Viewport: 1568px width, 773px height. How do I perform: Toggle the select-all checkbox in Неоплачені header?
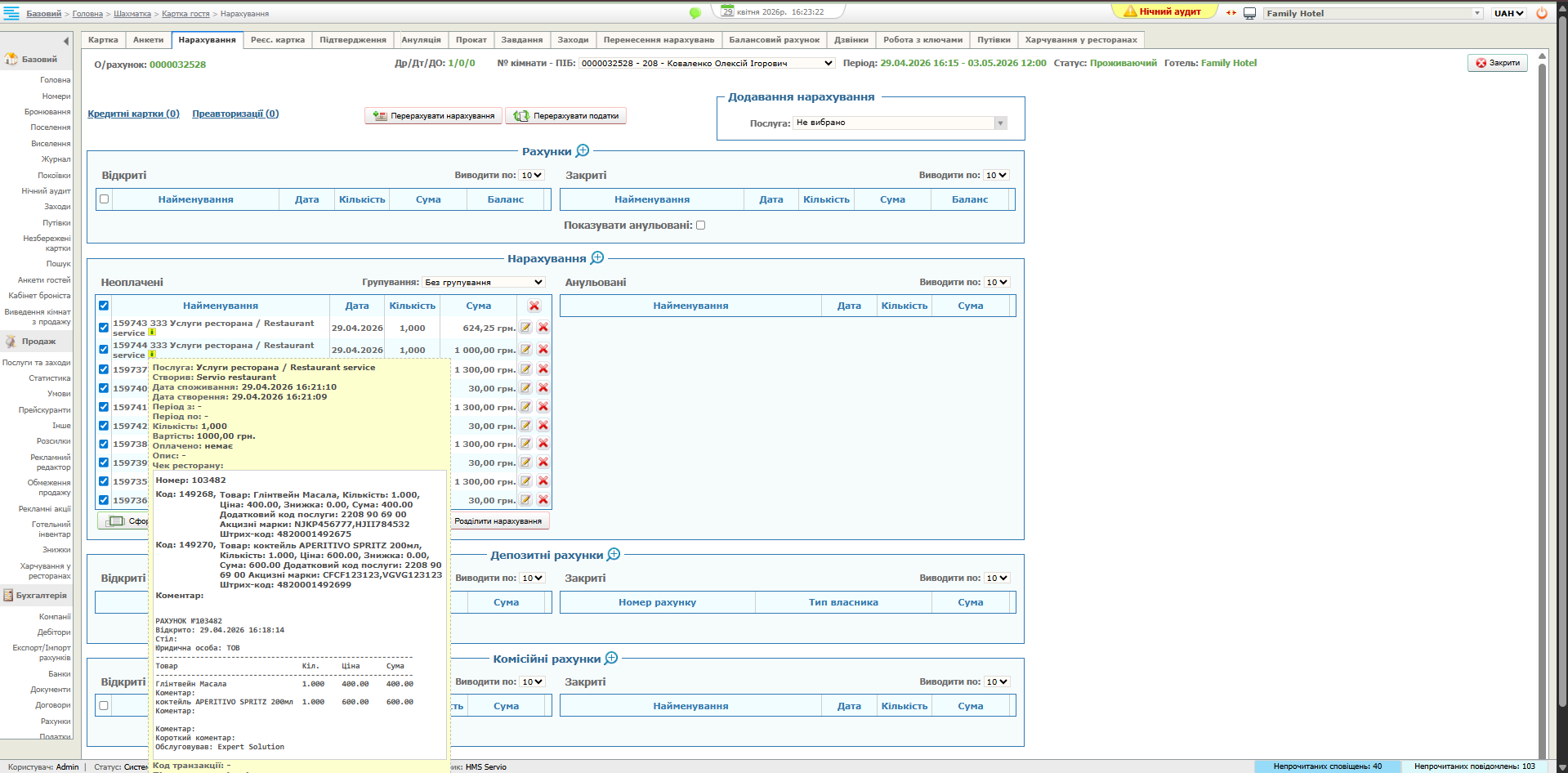(104, 306)
